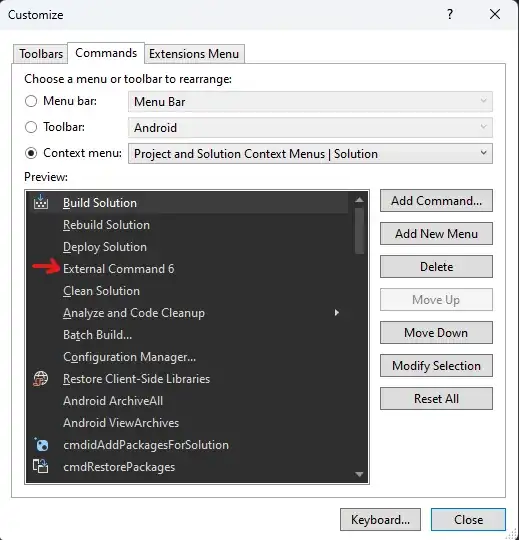
Task: Select Deploy Solution in preview list
Action: tap(188, 247)
